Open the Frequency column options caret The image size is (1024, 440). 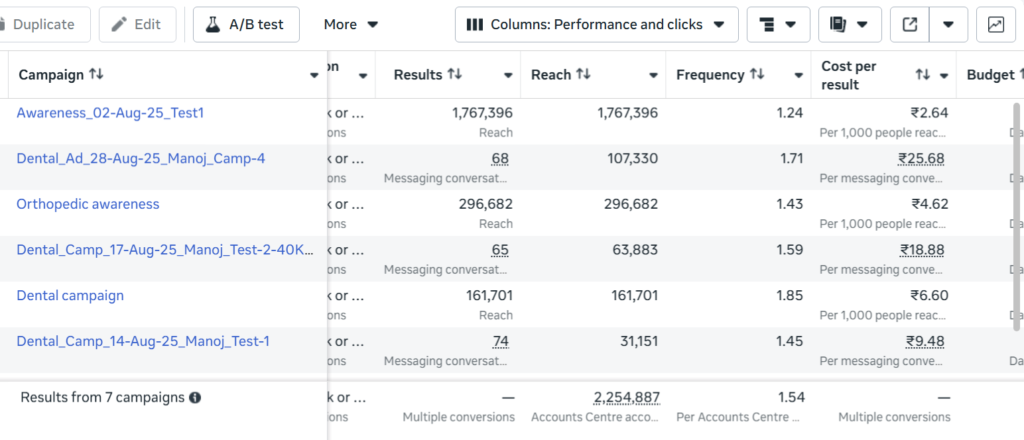[x=799, y=75]
